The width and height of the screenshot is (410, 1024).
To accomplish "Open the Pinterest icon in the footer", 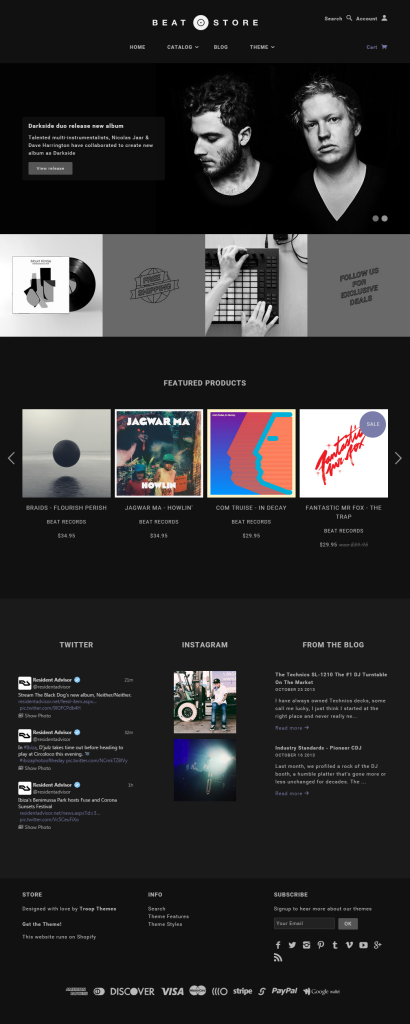I will tap(321, 945).
